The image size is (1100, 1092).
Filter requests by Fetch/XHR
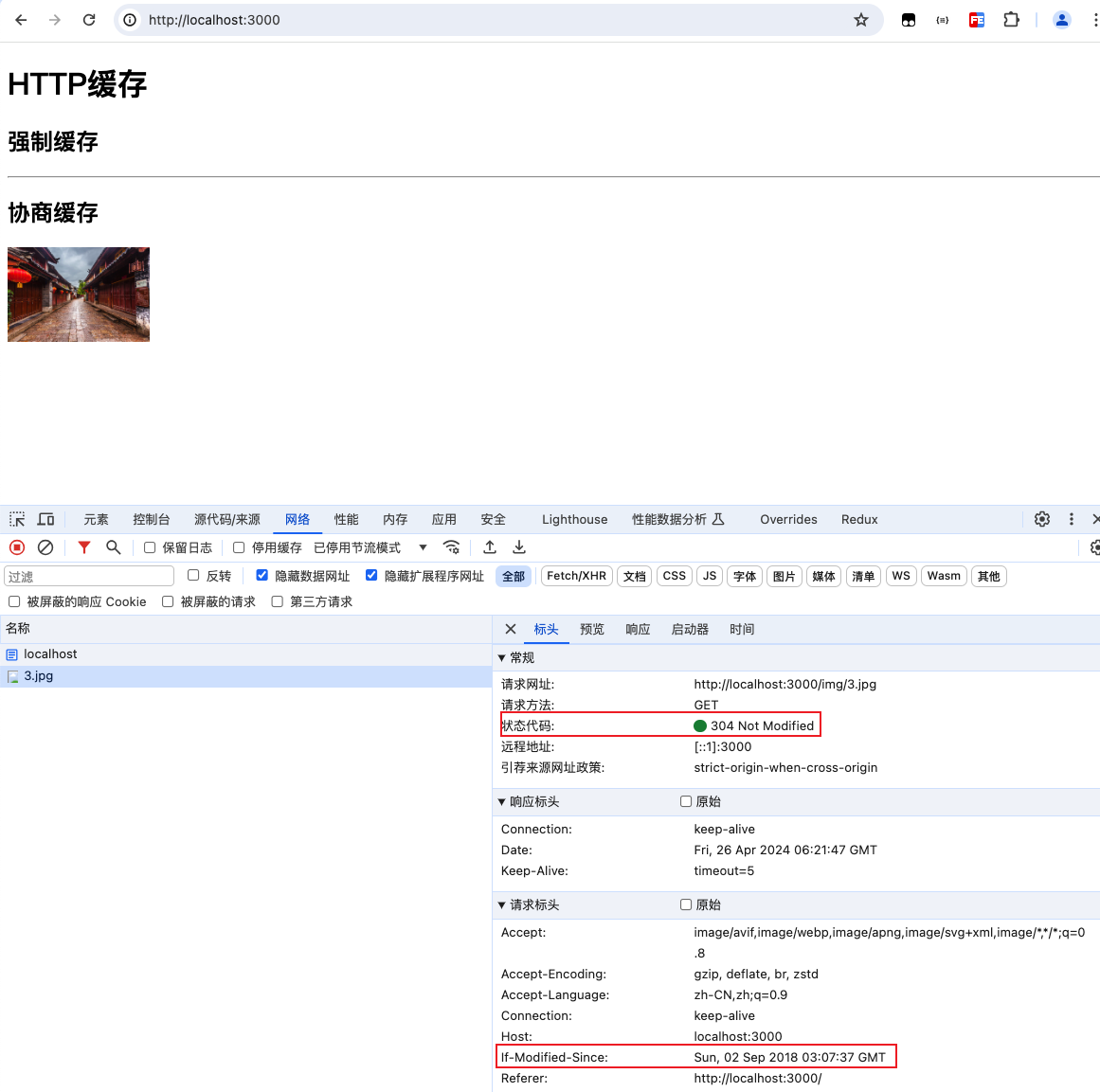(x=577, y=576)
